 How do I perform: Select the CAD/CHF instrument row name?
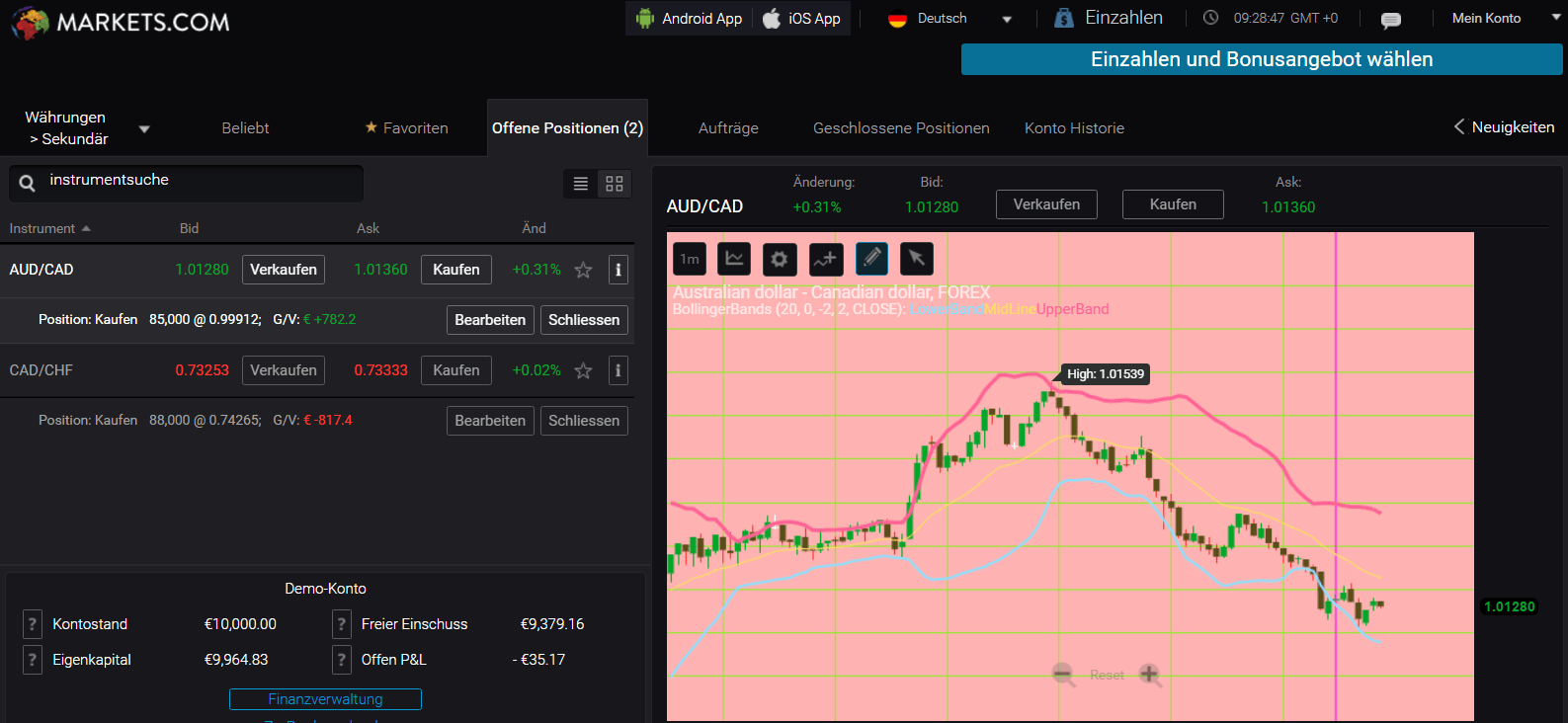pos(41,370)
